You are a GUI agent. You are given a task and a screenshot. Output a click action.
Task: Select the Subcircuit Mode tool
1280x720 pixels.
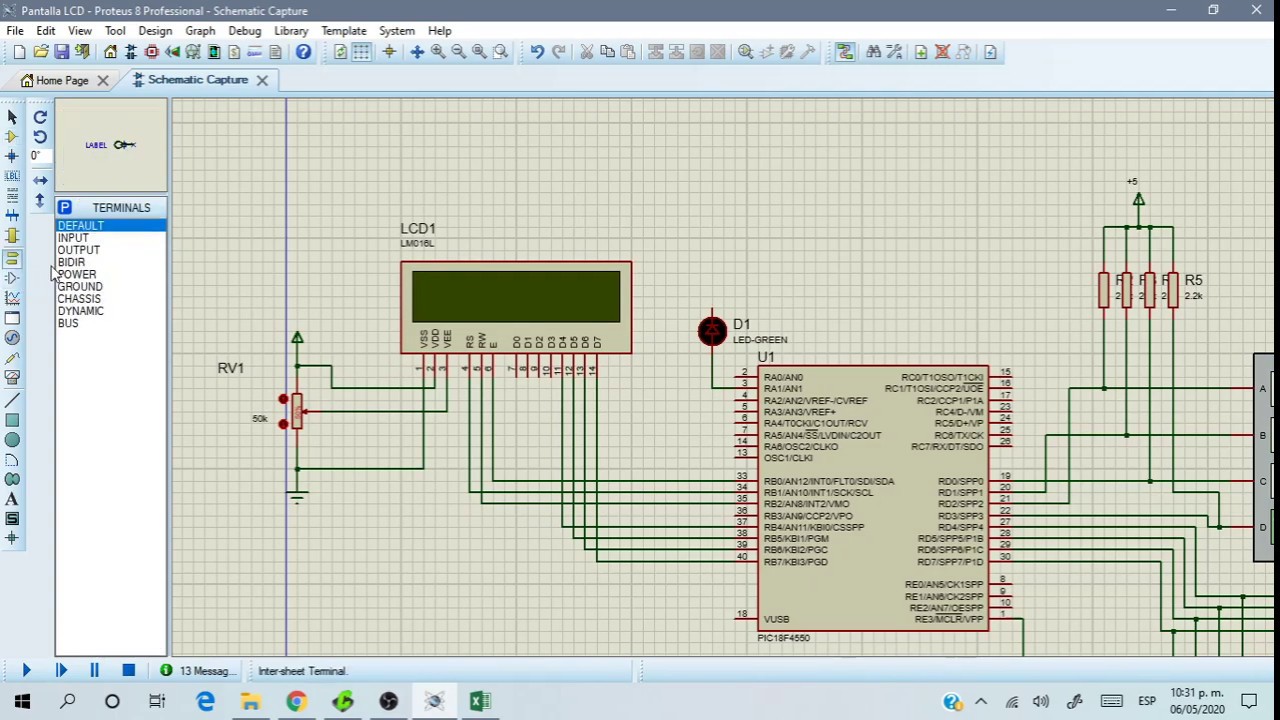tap(12, 236)
